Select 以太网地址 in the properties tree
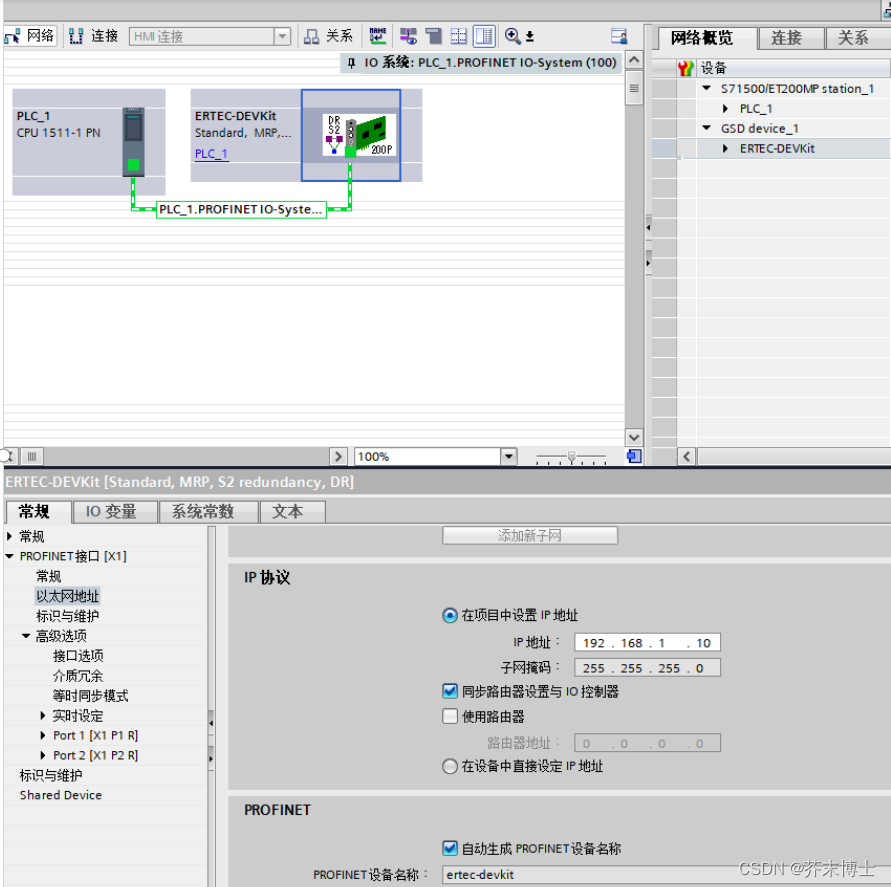 pos(68,596)
